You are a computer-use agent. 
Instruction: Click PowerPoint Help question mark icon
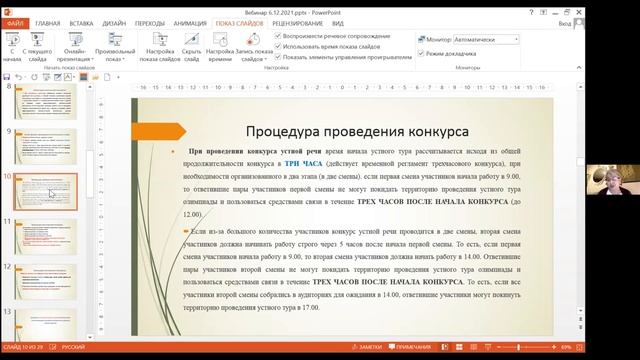pyautogui.click(x=531, y=12)
